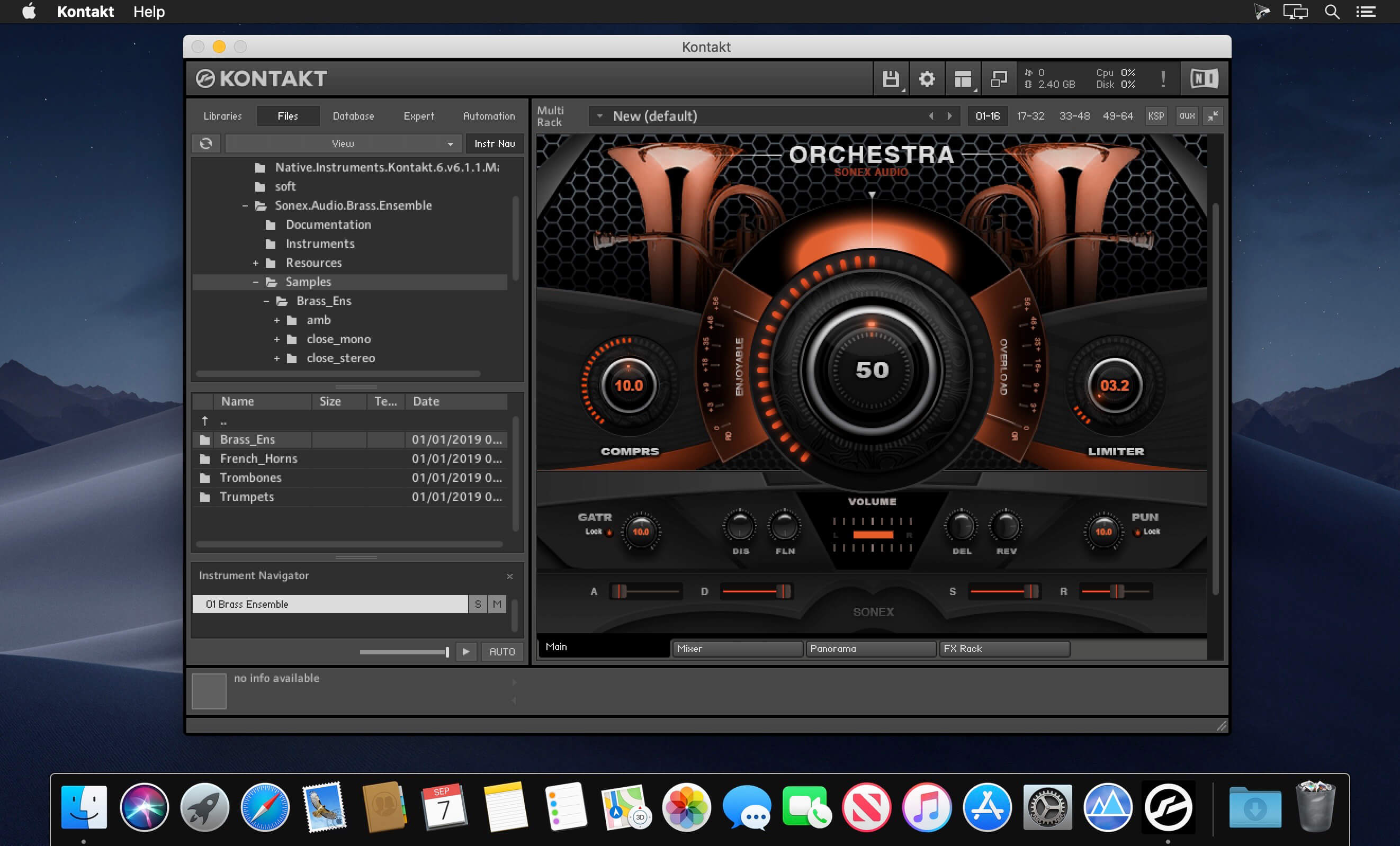This screenshot has width=1400, height=846.
Task: Open Notification Center list icon
Action: [x=1366, y=12]
